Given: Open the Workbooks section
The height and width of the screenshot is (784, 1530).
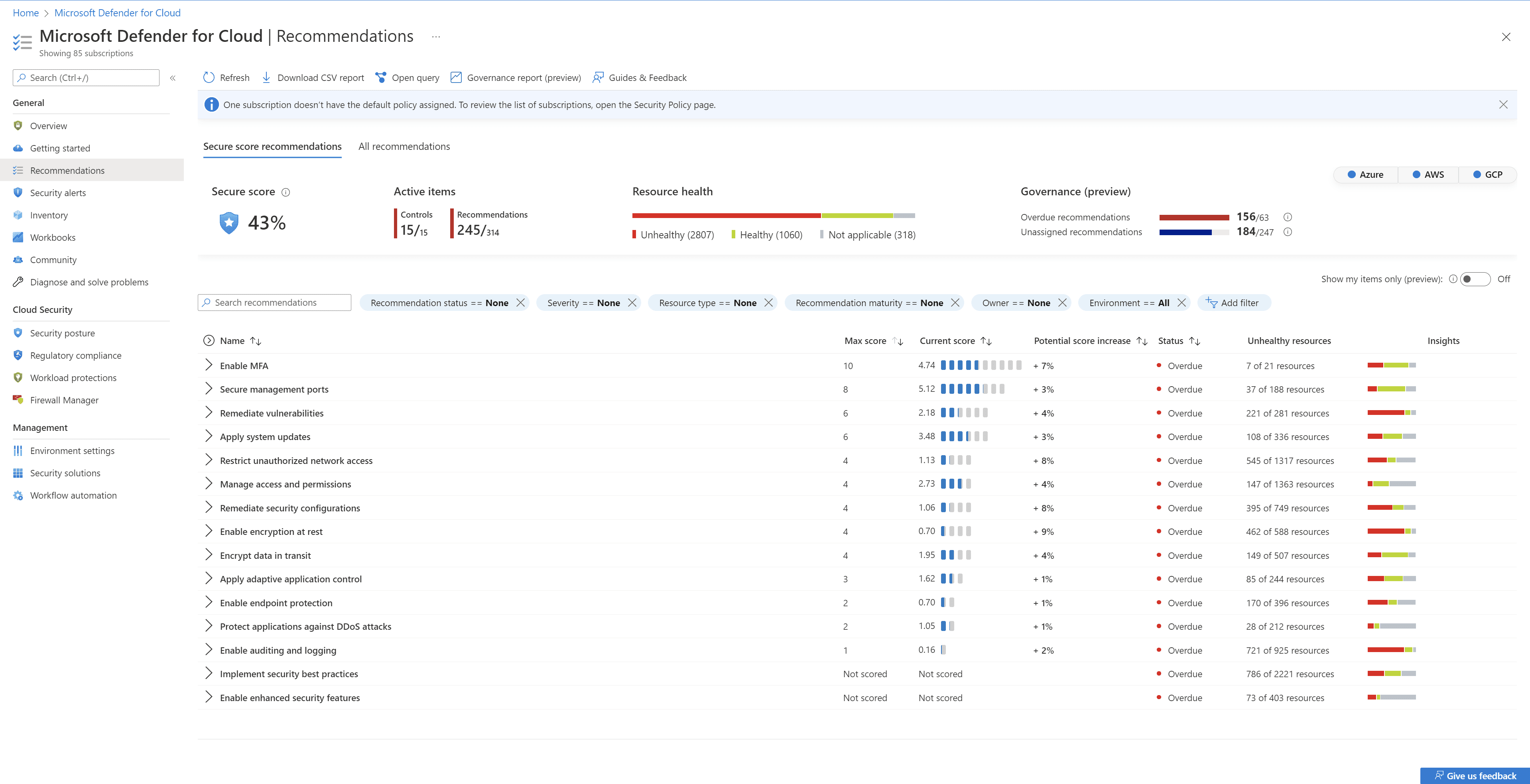Looking at the screenshot, I should [53, 237].
